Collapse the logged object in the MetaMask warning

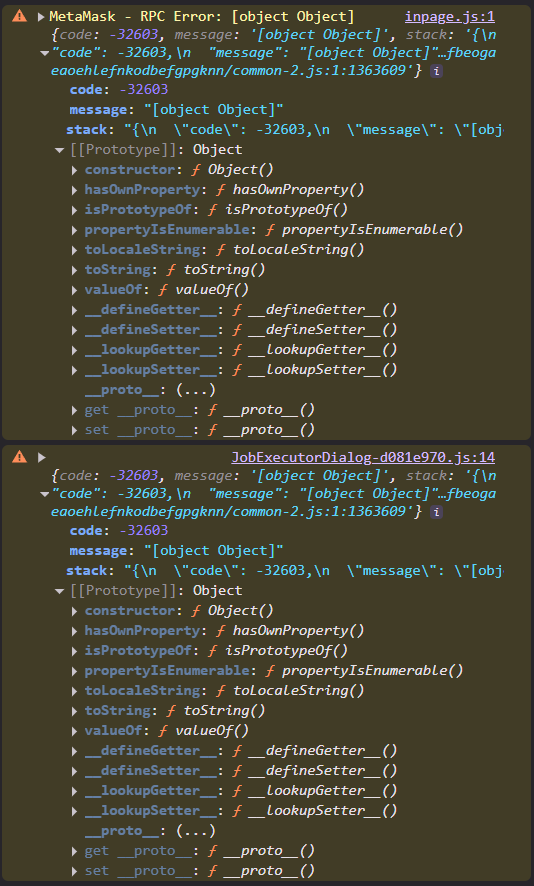point(45,53)
